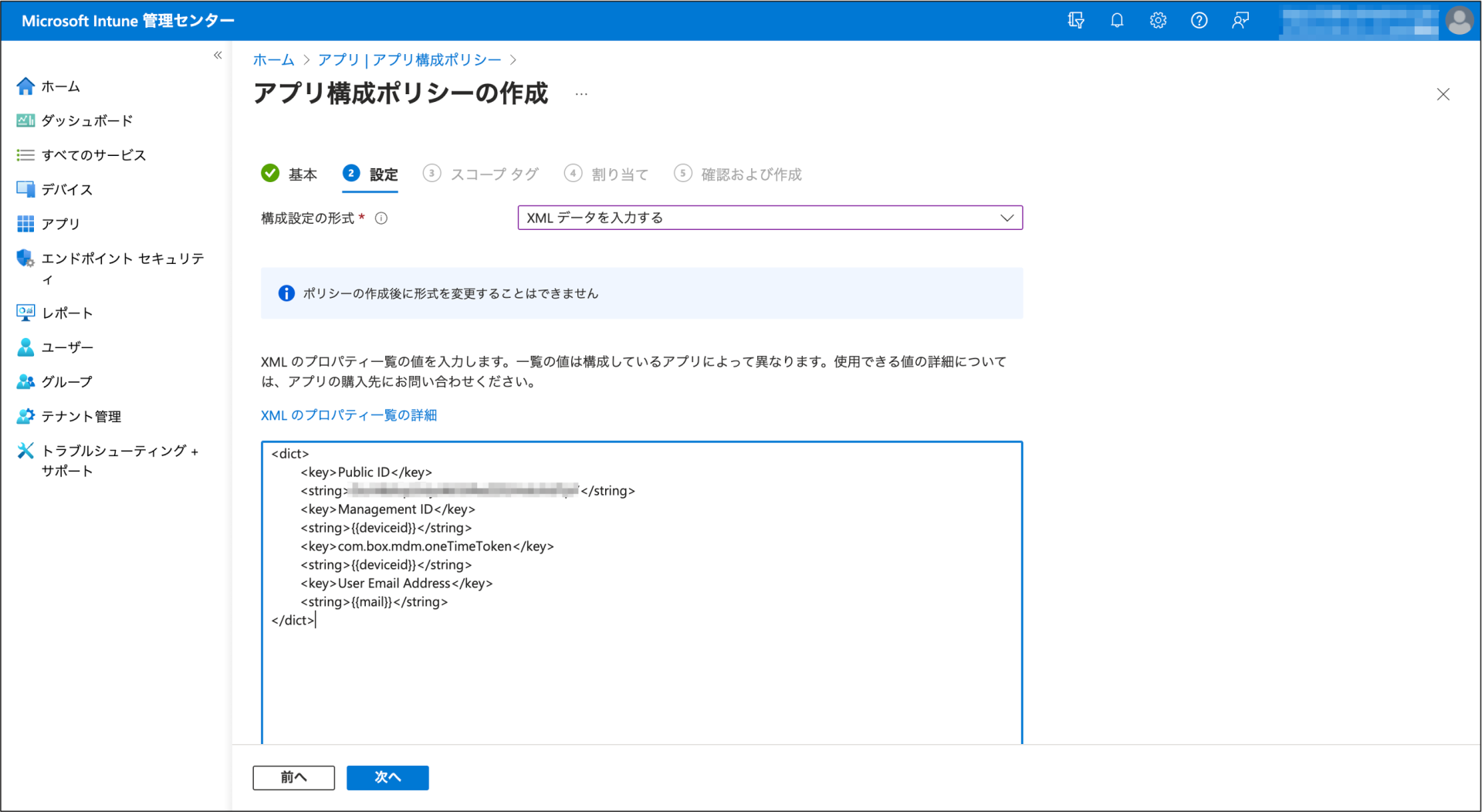Click the 次へ button
This screenshot has height=812, width=1482.
click(387, 777)
